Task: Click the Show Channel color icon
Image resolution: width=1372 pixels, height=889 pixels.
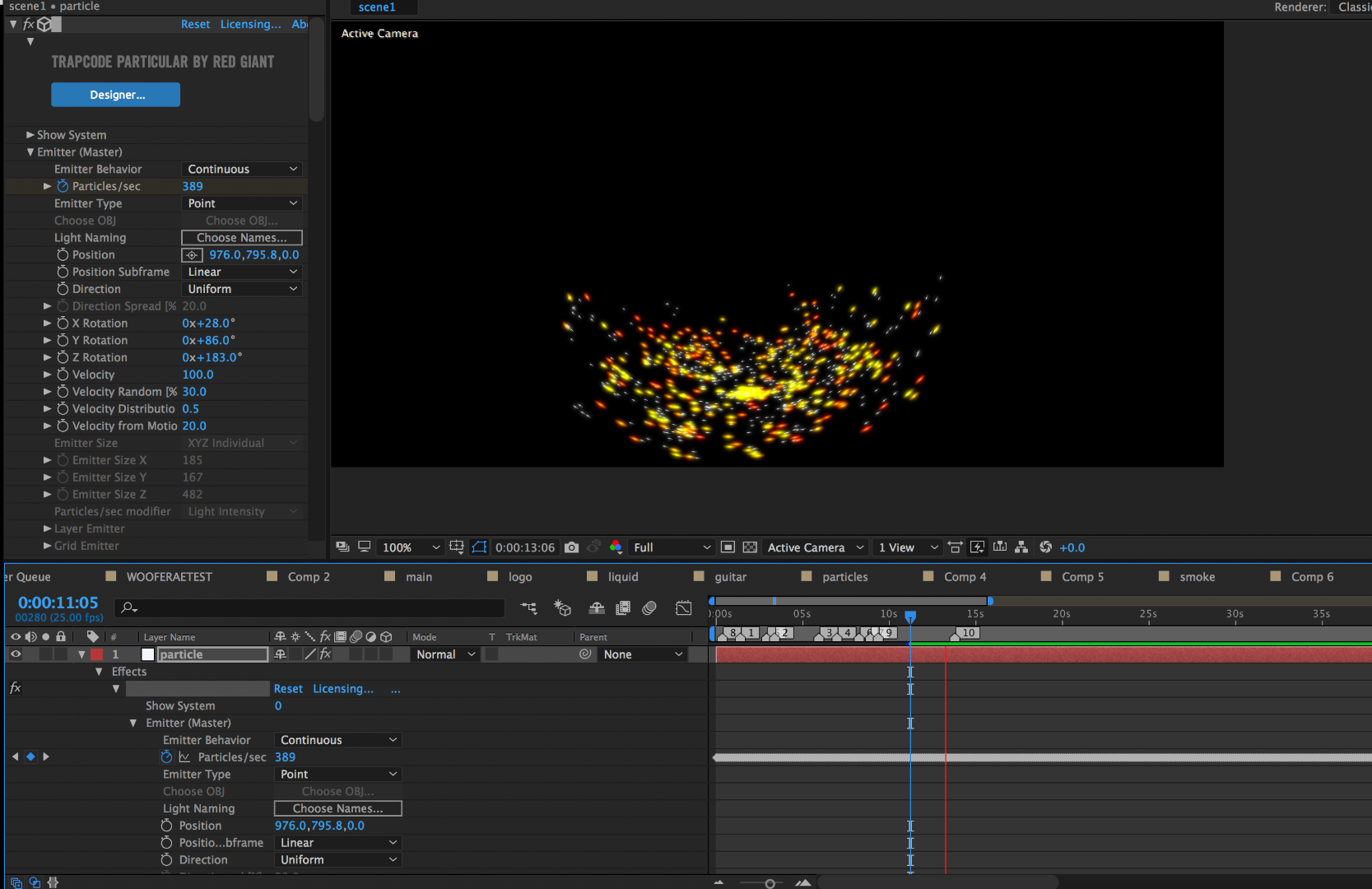Action: 616,547
